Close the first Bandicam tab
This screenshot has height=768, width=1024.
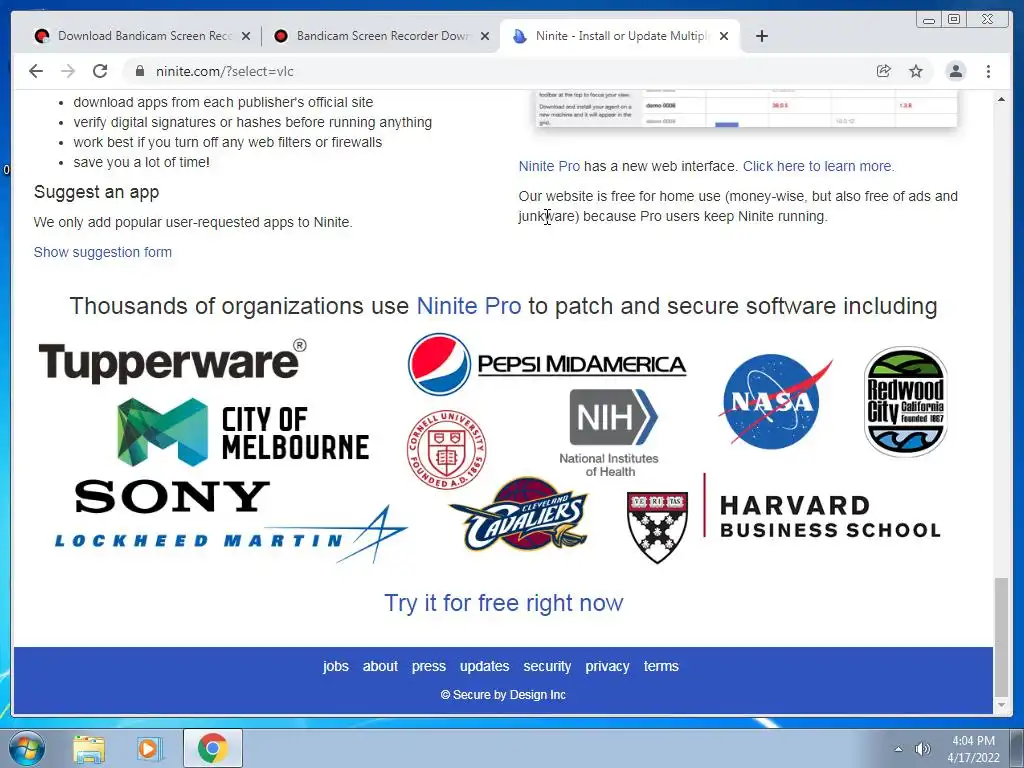(246, 36)
